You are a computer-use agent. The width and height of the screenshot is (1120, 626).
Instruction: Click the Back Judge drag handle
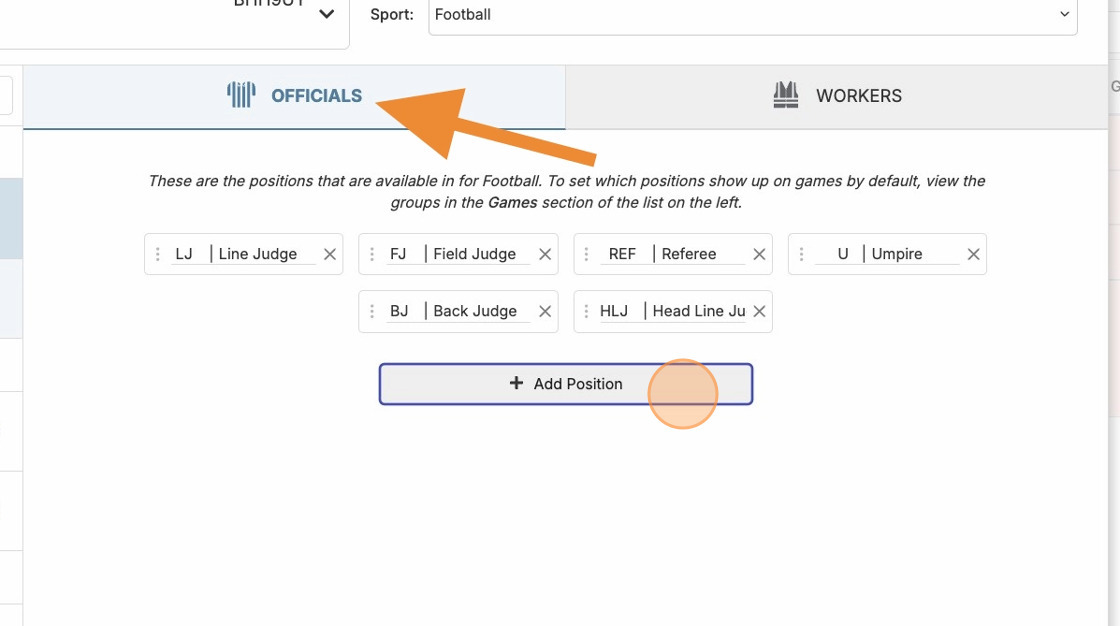coord(372,311)
